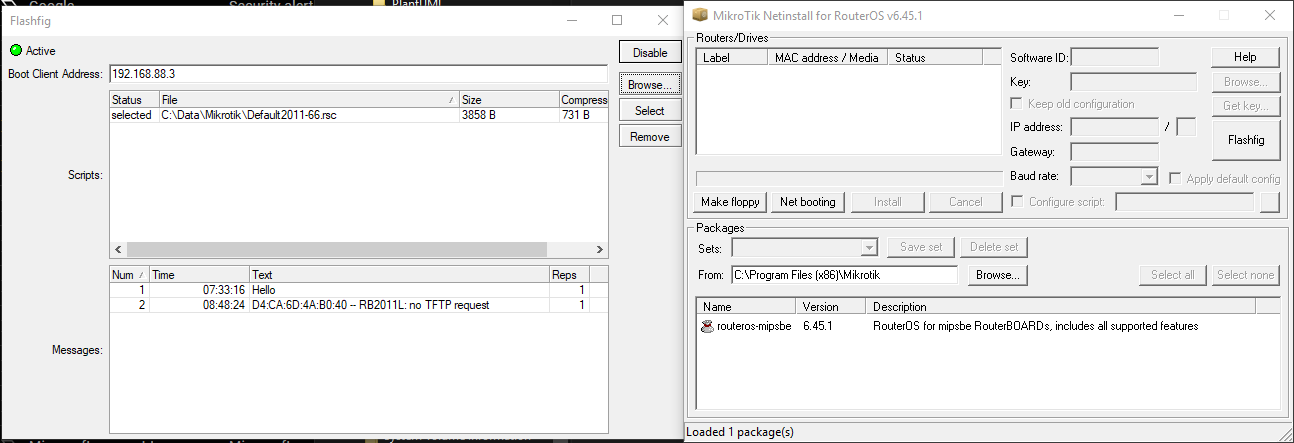Sort scripts by Size column header
1294x443 pixels.
click(x=509, y=100)
